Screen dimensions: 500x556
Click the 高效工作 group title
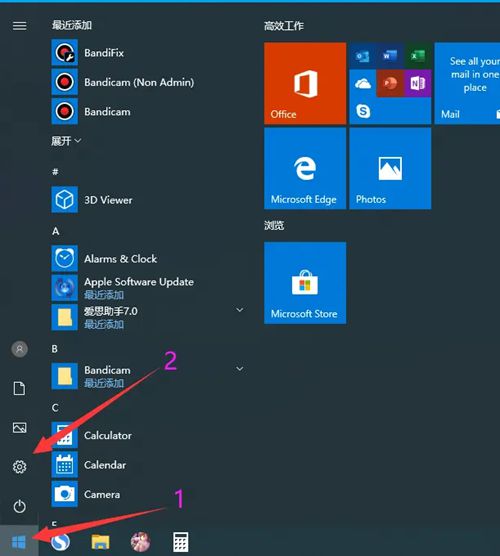coord(284,26)
